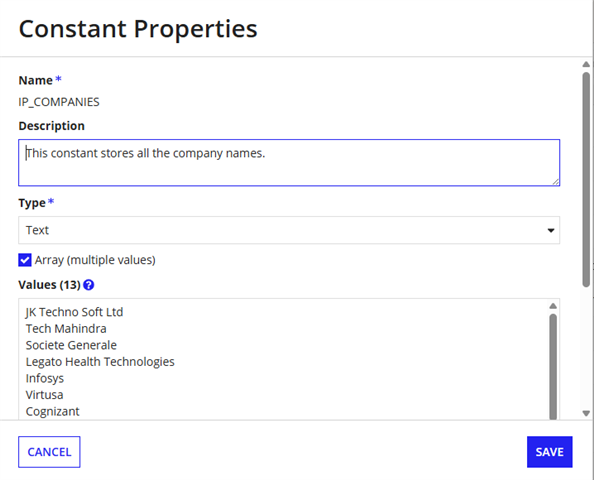Click on the 'Tech Mahindra' value line

66,328
